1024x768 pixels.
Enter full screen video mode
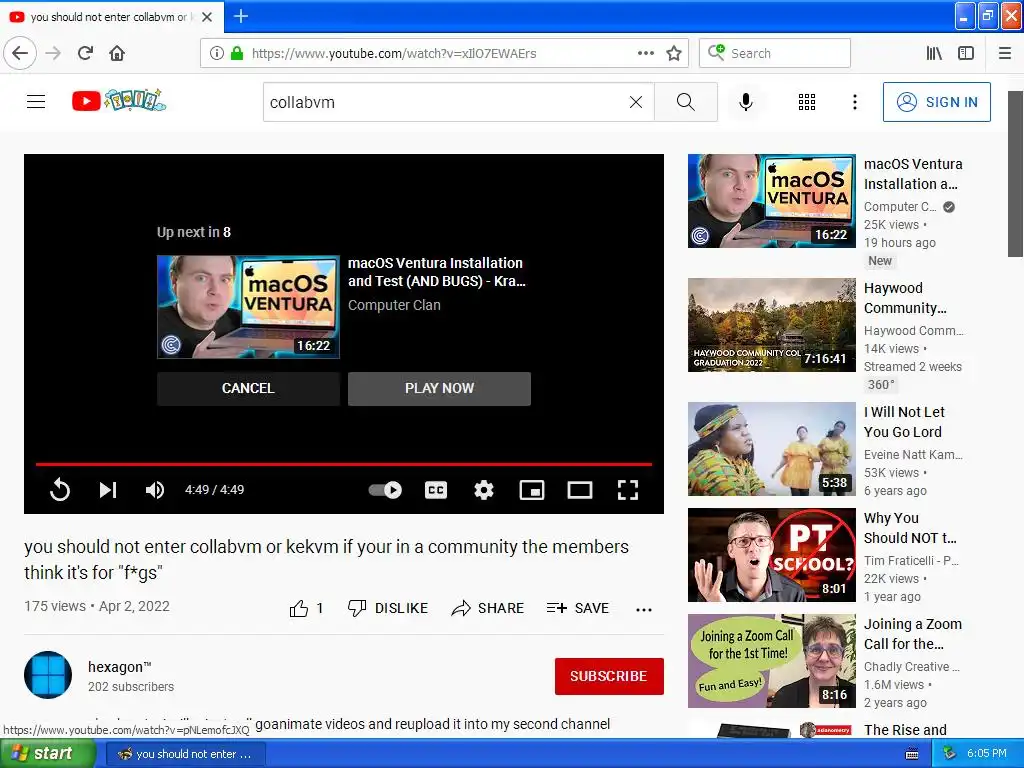coord(628,490)
